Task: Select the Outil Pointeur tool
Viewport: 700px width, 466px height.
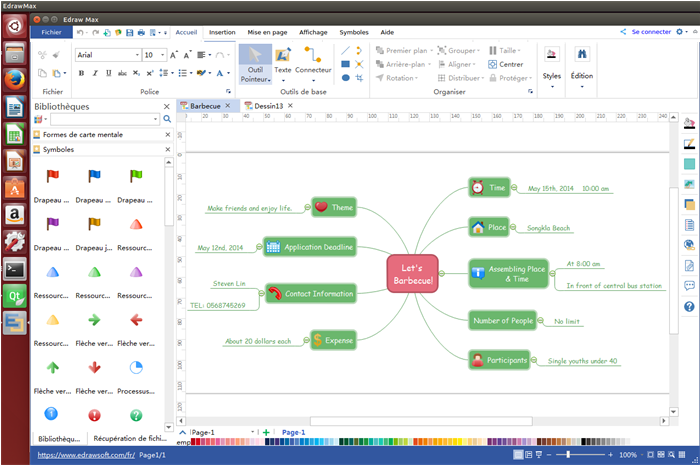Action: (254, 65)
